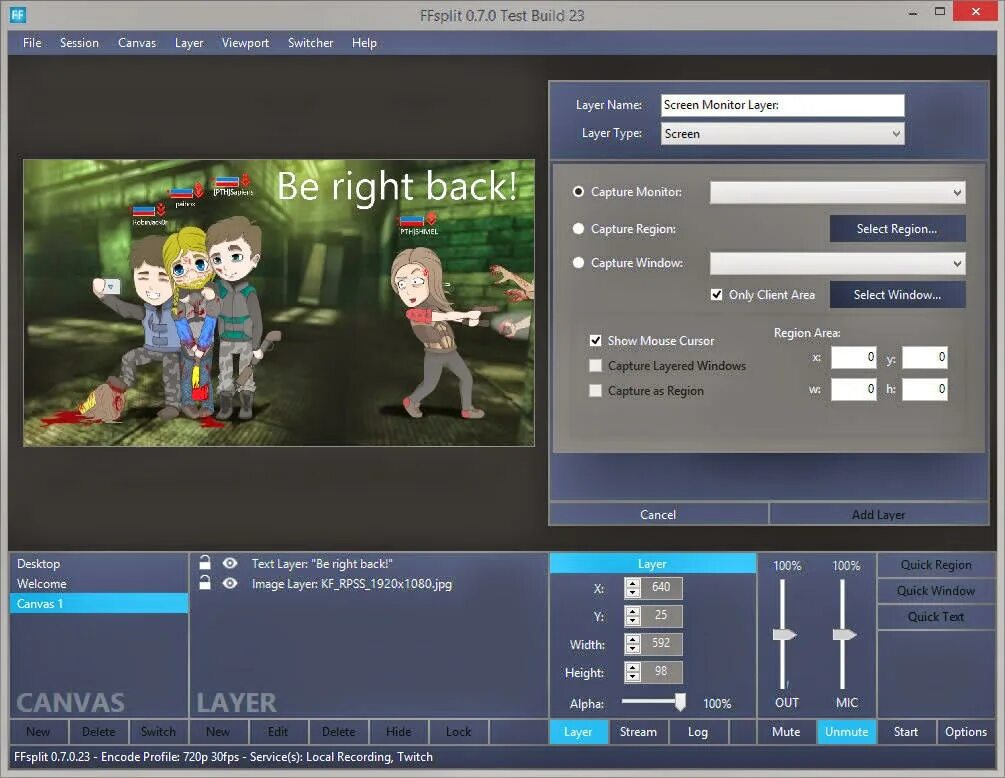This screenshot has height=778, width=1005.
Task: Click the Quick Region button
Action: (x=936, y=565)
